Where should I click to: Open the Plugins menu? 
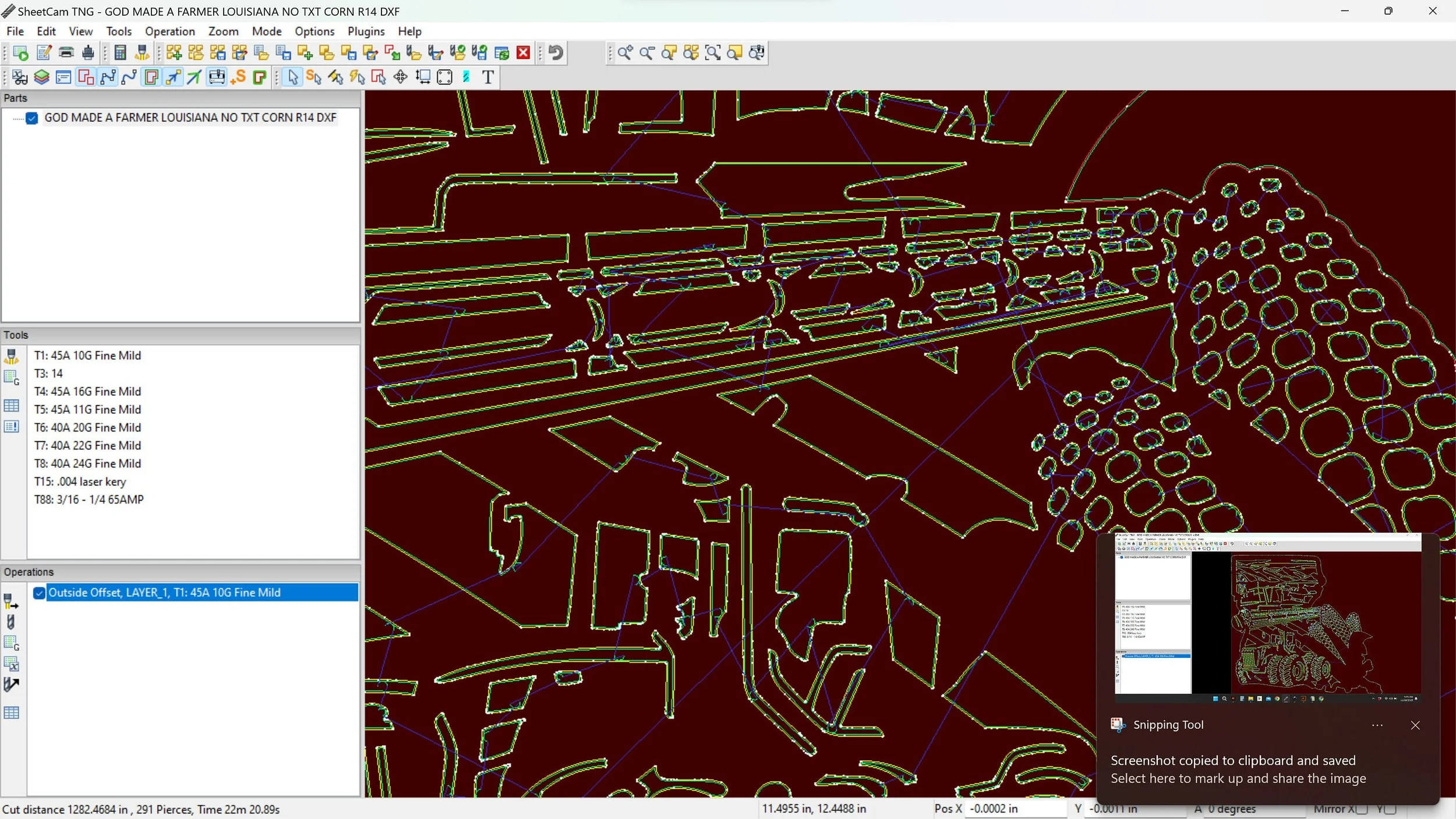click(x=366, y=31)
